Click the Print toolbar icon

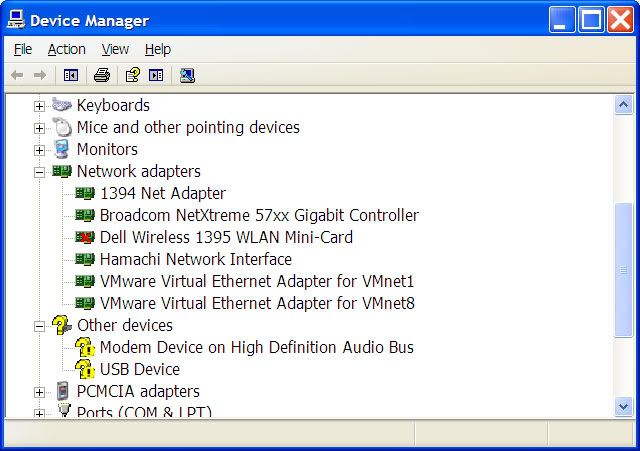point(102,75)
